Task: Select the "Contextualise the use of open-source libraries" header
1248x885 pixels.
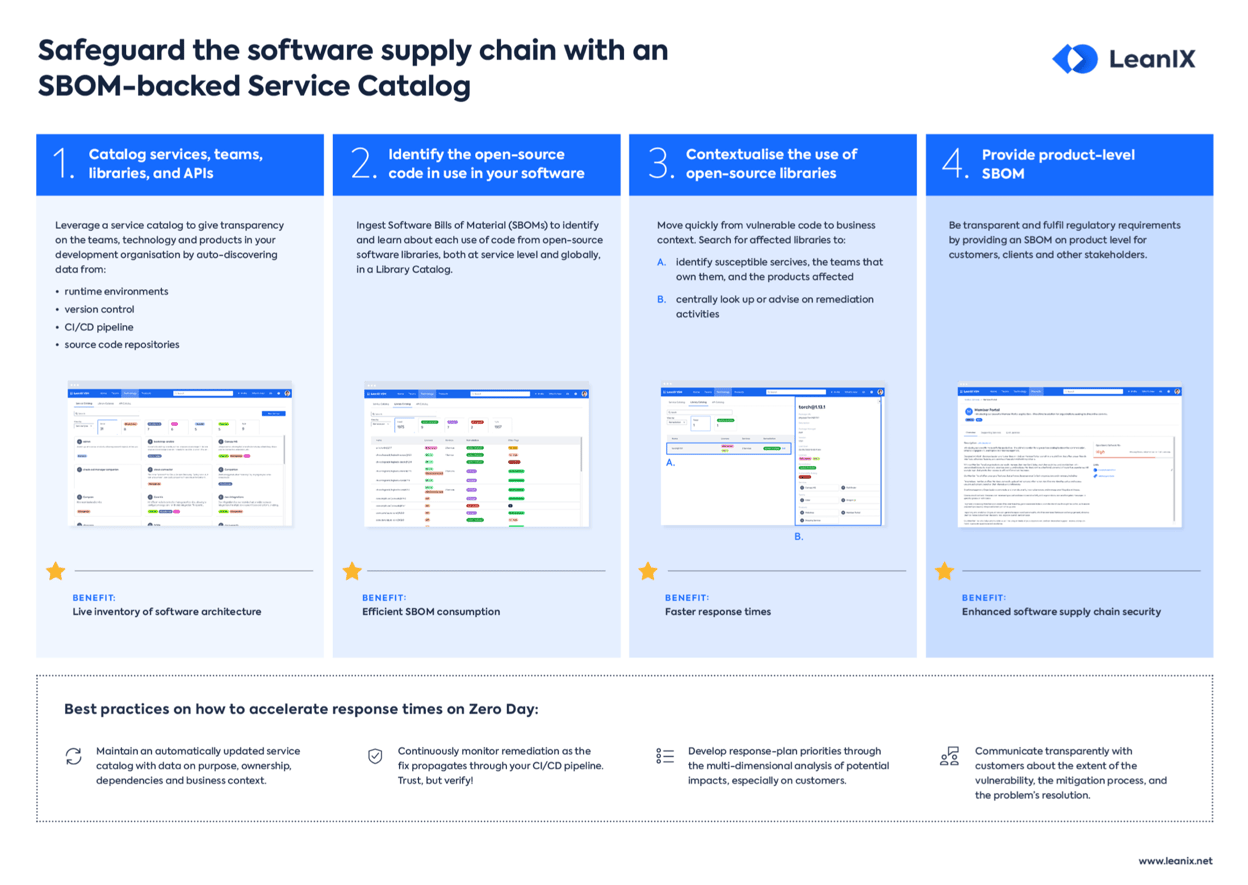Action: (x=771, y=164)
